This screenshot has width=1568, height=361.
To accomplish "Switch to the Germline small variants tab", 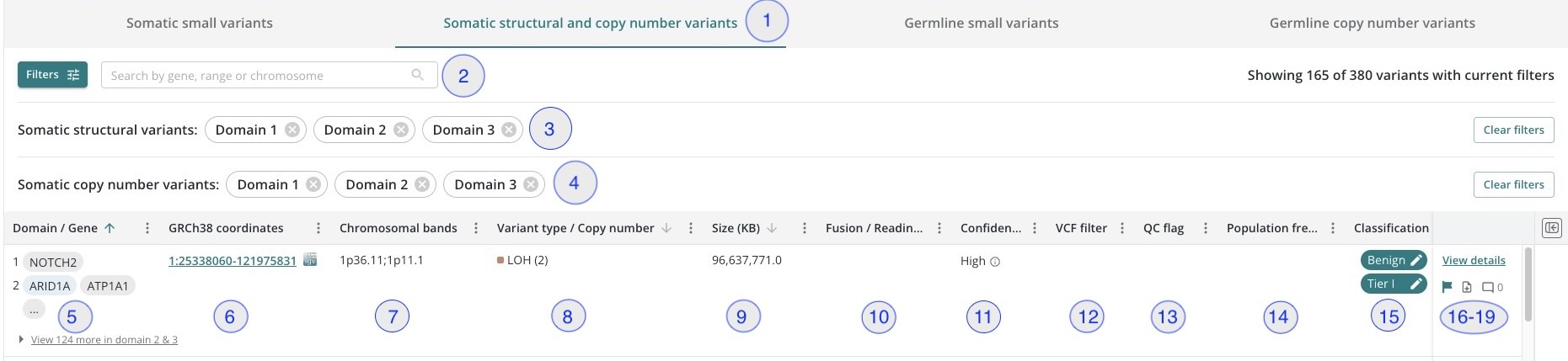I will [x=981, y=23].
